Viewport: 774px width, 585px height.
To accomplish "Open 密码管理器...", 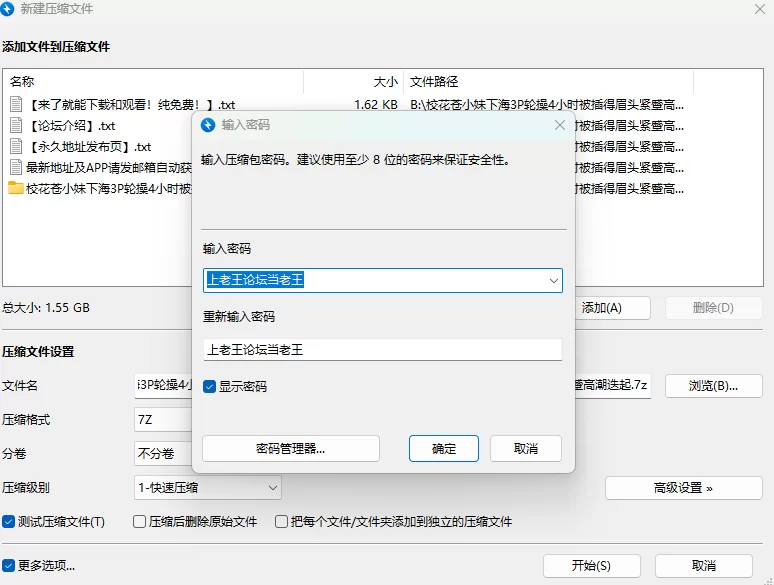I will click(x=291, y=448).
